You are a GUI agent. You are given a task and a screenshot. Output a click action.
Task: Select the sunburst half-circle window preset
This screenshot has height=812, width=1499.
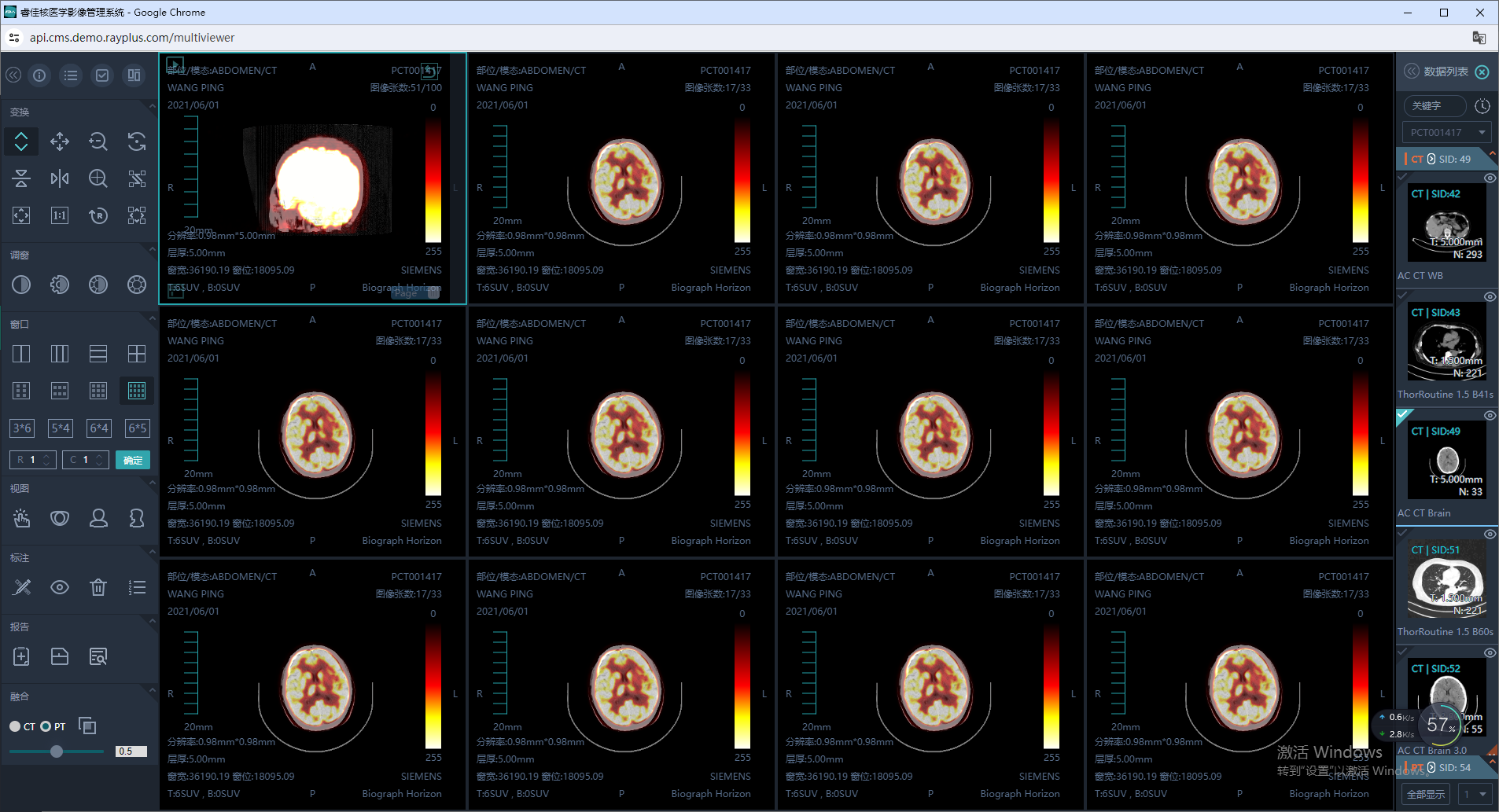tap(98, 285)
